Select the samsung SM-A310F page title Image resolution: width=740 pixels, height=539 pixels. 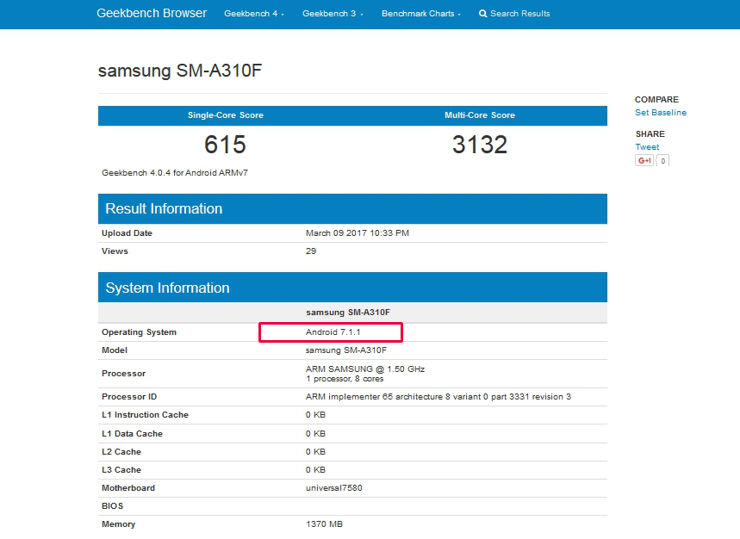point(180,71)
